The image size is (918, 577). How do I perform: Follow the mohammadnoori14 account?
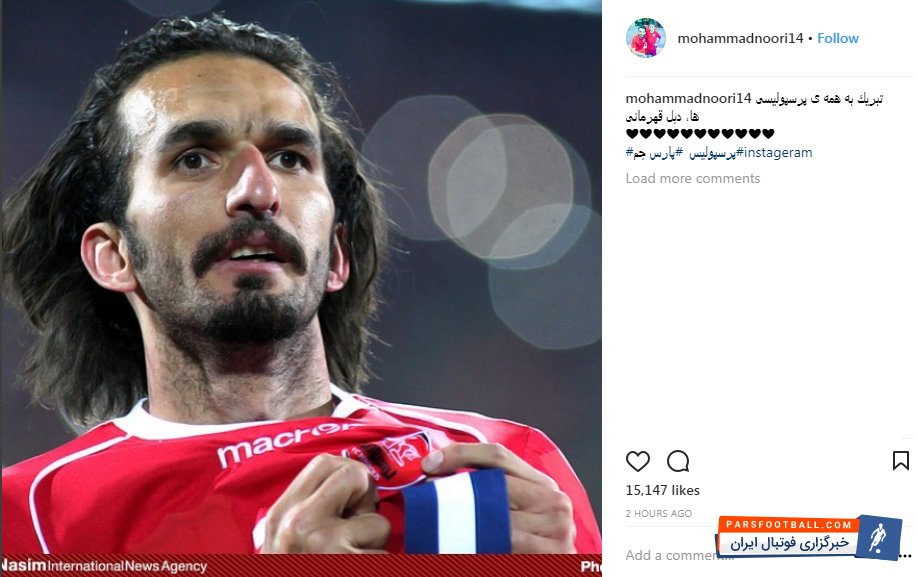pos(838,38)
